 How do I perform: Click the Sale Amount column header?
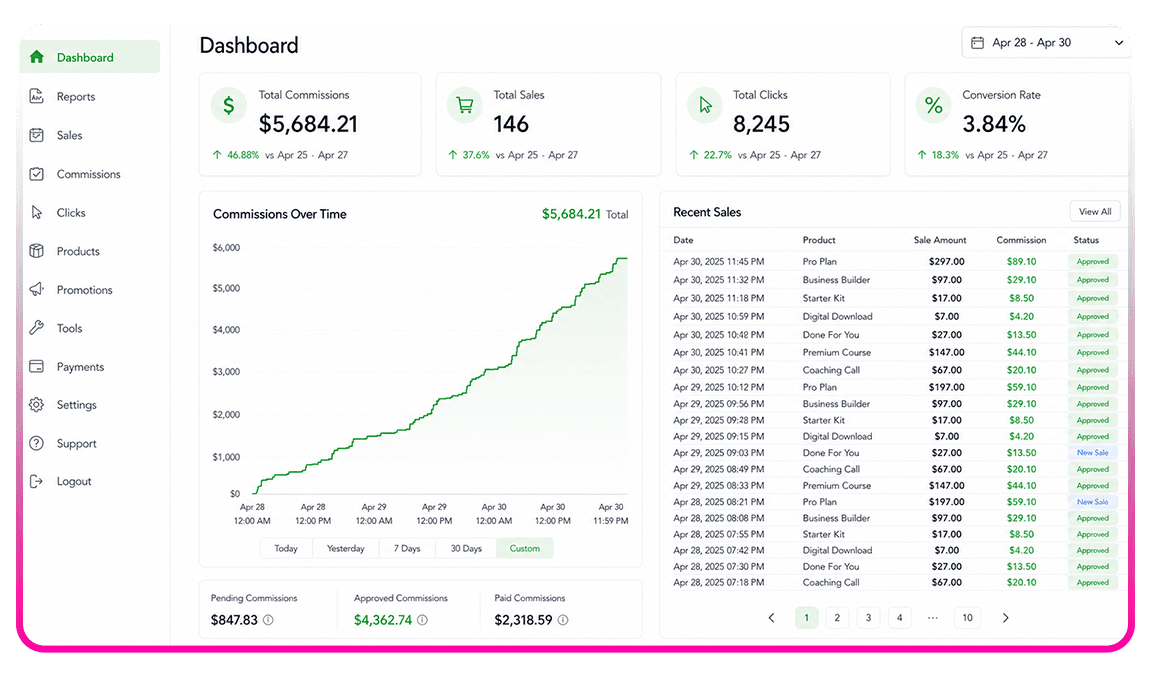[x=940, y=240]
